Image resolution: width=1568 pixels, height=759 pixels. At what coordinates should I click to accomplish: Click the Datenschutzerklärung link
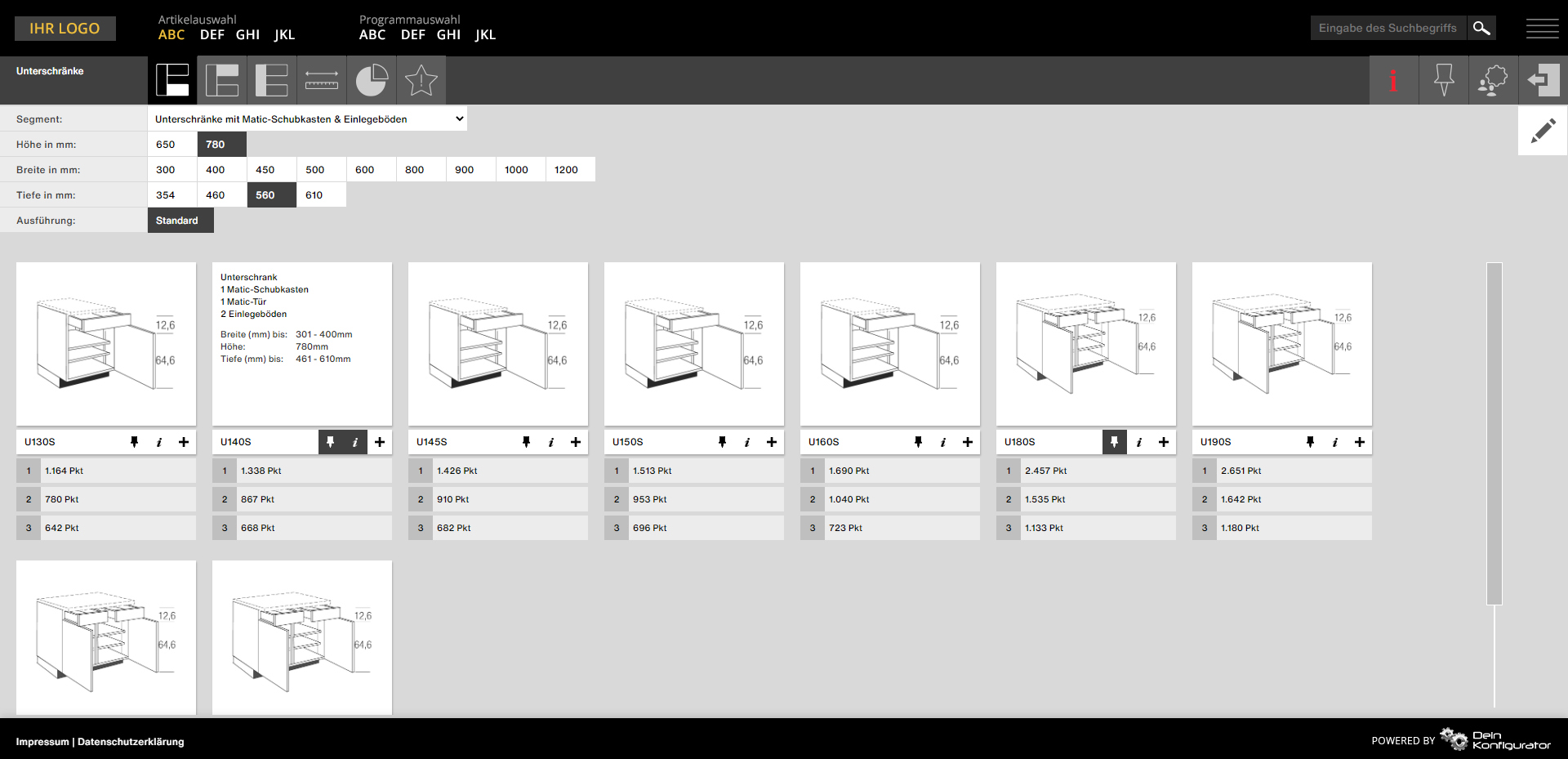coord(131,742)
